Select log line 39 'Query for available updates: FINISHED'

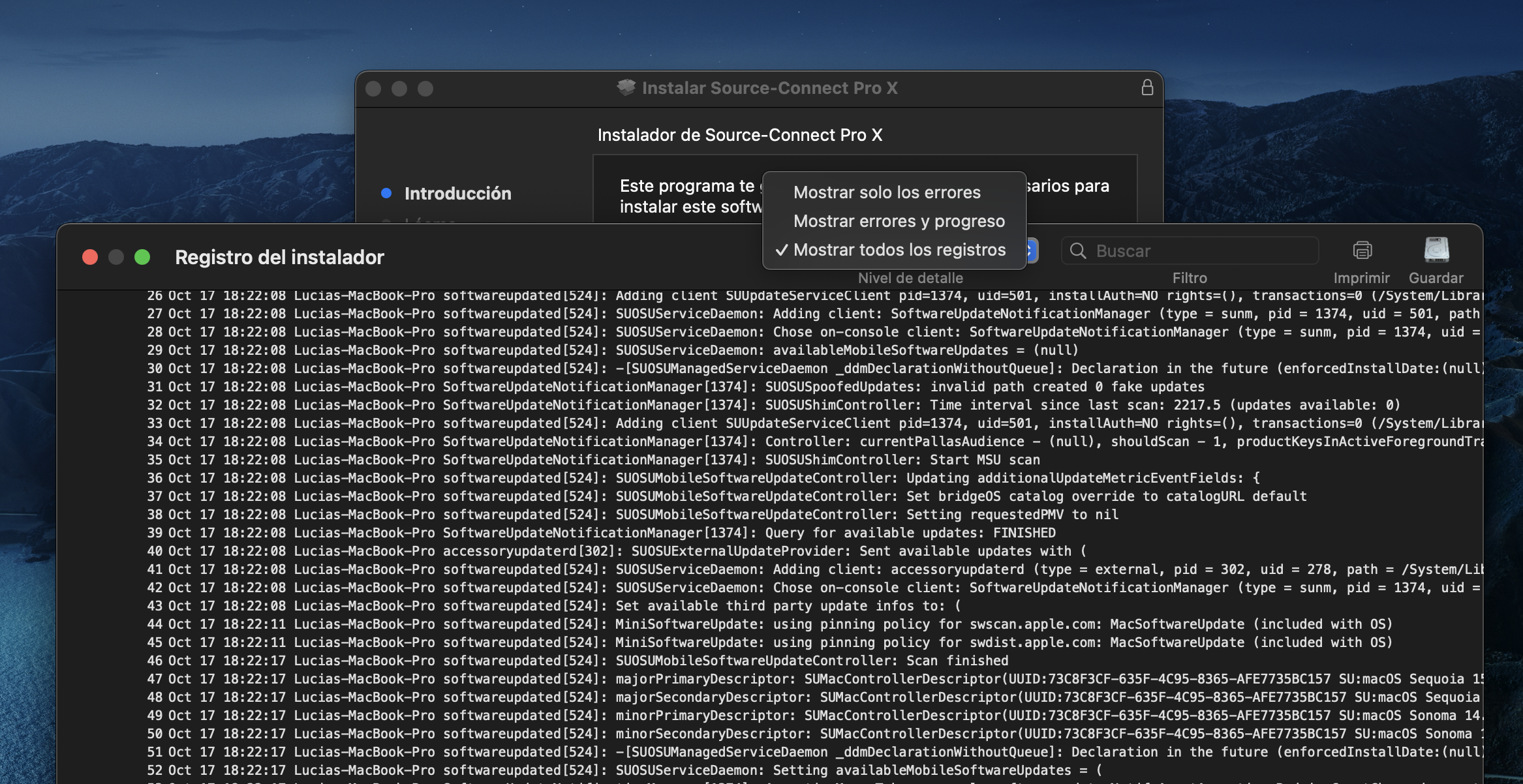tap(910, 533)
